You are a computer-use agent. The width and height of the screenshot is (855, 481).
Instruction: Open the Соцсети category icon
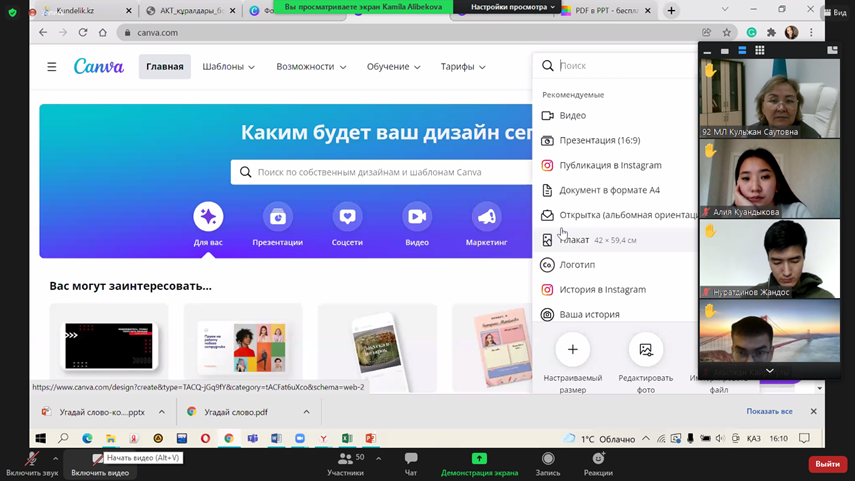(x=347, y=217)
